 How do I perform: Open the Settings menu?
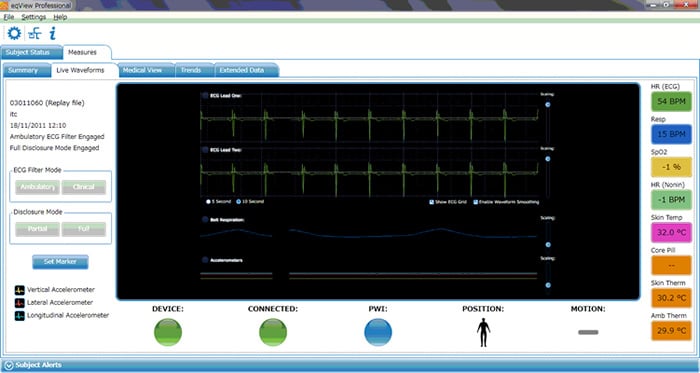[33, 17]
